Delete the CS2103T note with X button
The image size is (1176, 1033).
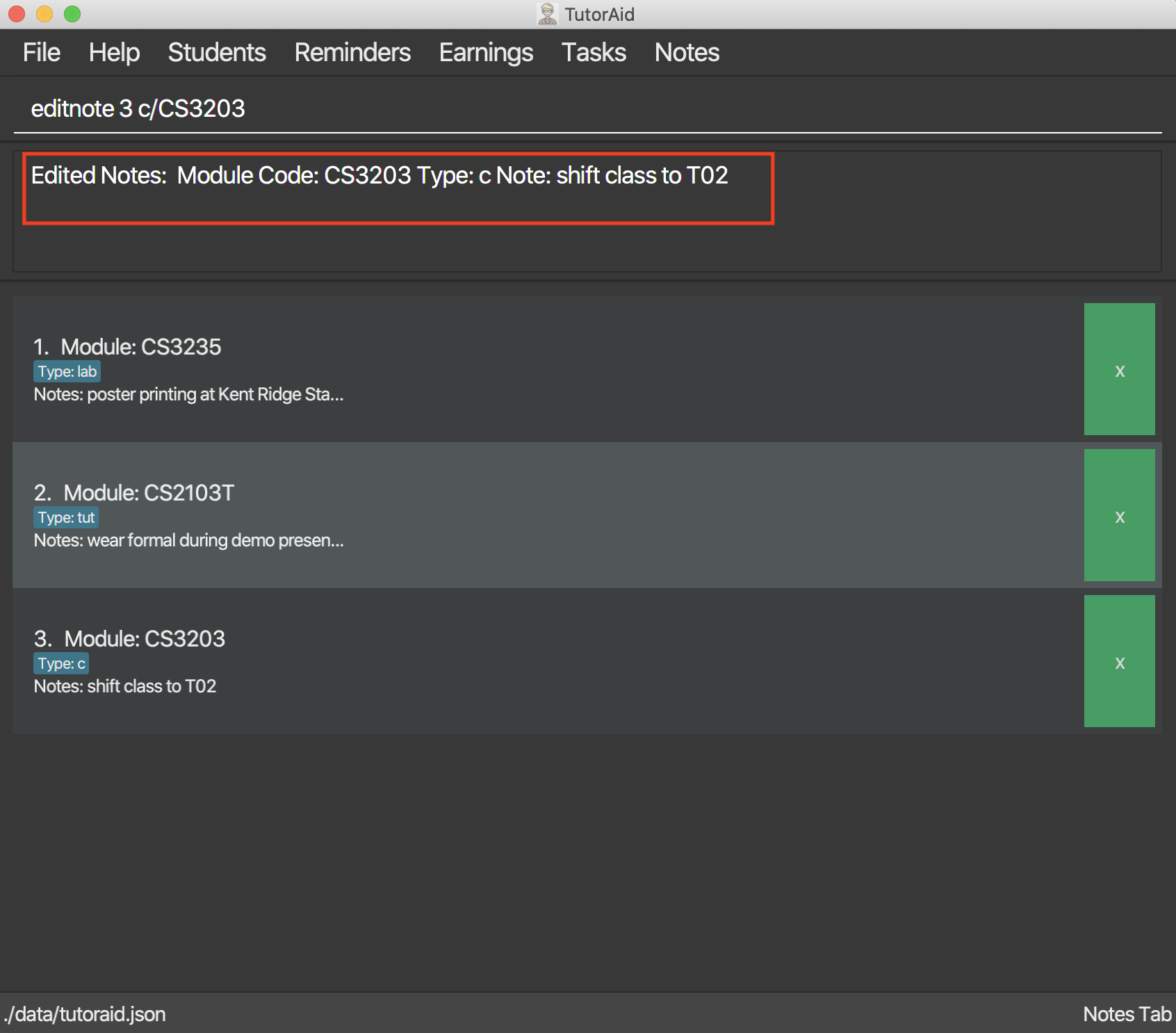[x=1119, y=515]
